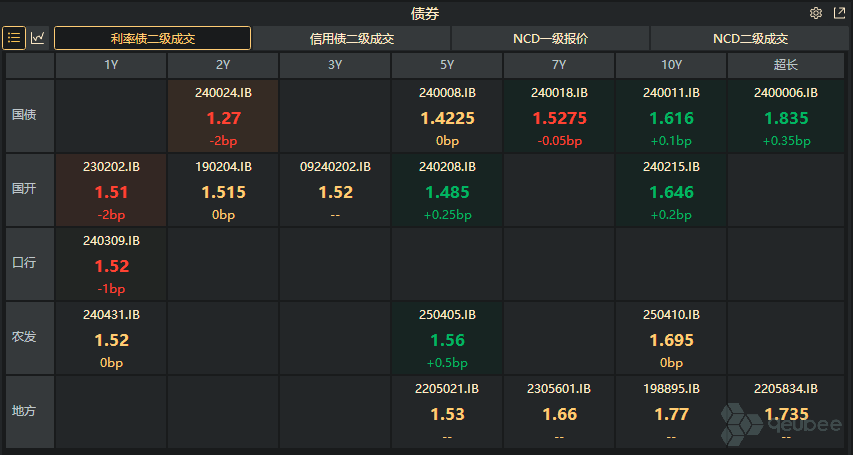The image size is (853, 455).
Task: Select the 09240202.IB cell under 3Y
Action: pos(335,190)
